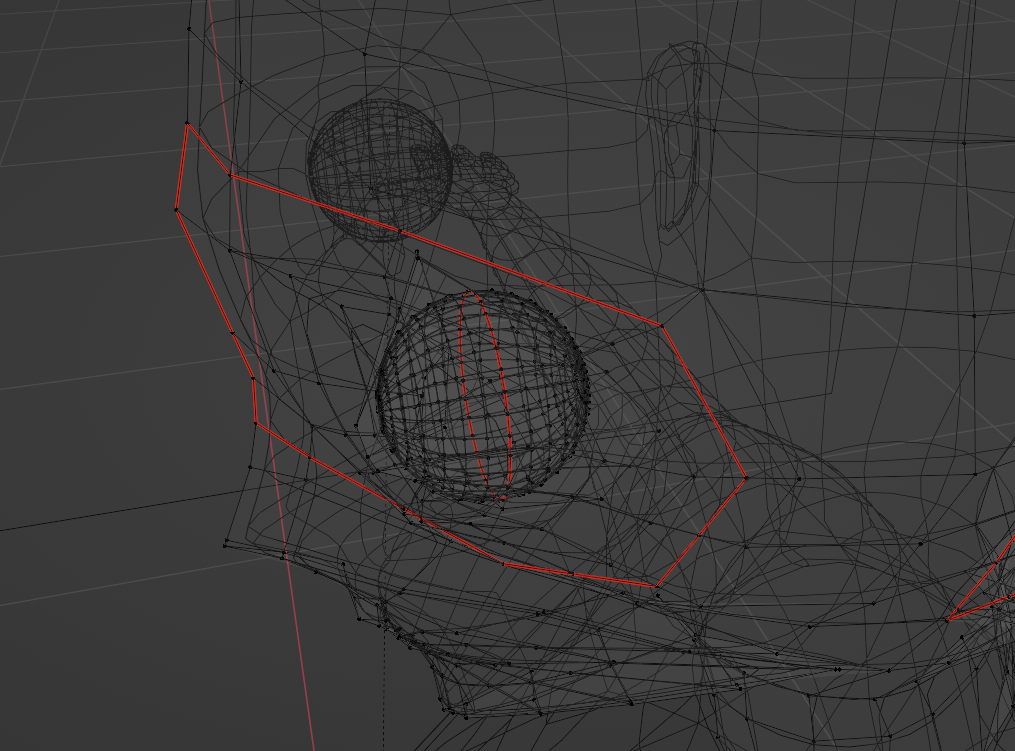Click the red right edge above rightmost corner
The width and height of the screenshot is (1015, 751).
click(703, 401)
